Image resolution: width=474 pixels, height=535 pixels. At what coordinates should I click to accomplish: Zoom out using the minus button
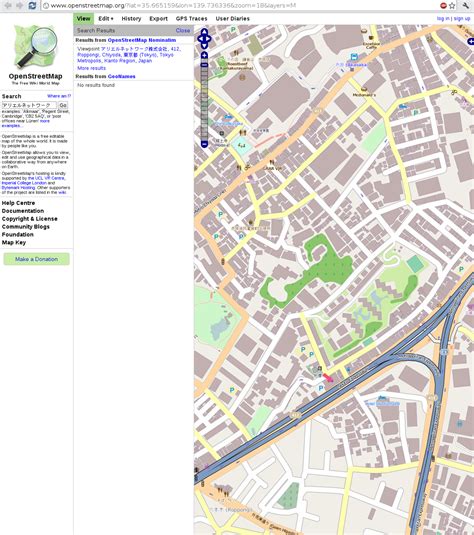[x=204, y=144]
